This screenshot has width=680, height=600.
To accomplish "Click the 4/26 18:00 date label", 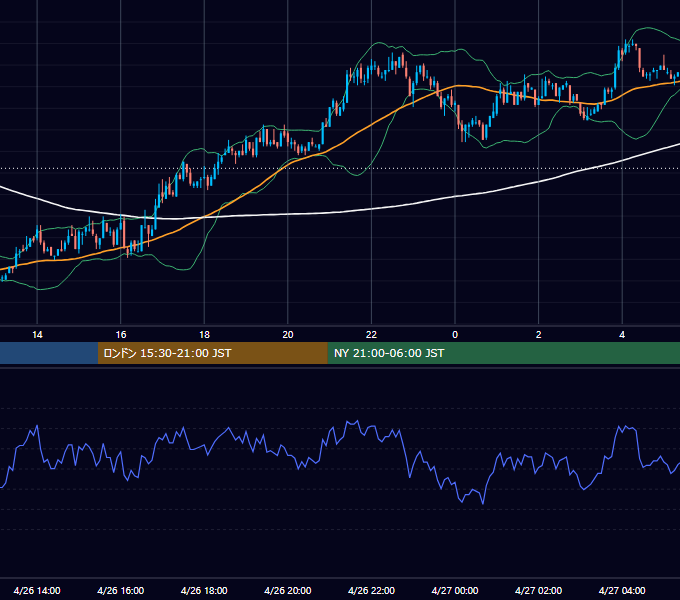I will click(x=204, y=590).
